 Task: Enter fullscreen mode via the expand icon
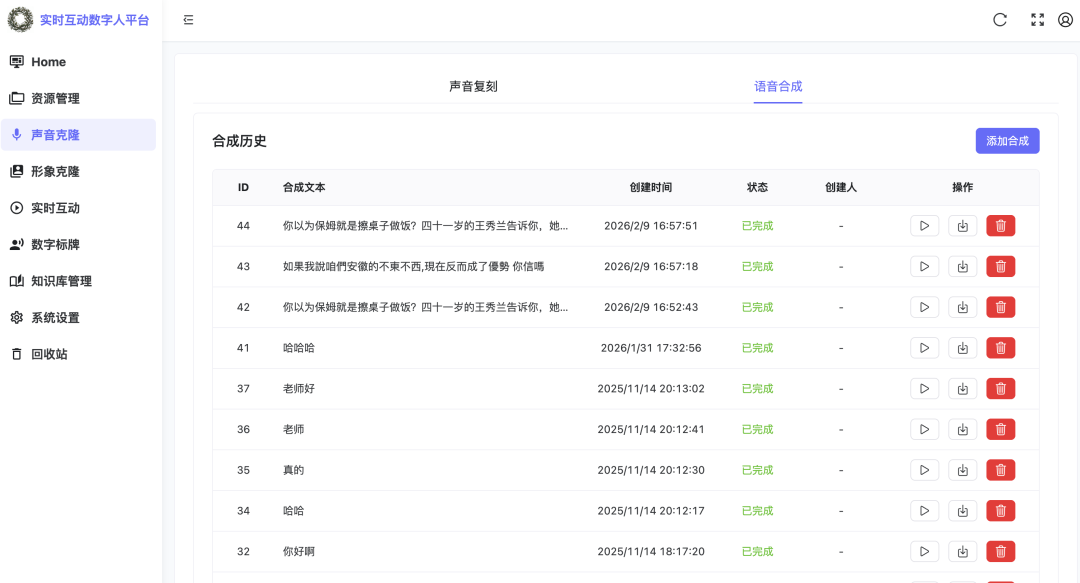[1037, 19]
